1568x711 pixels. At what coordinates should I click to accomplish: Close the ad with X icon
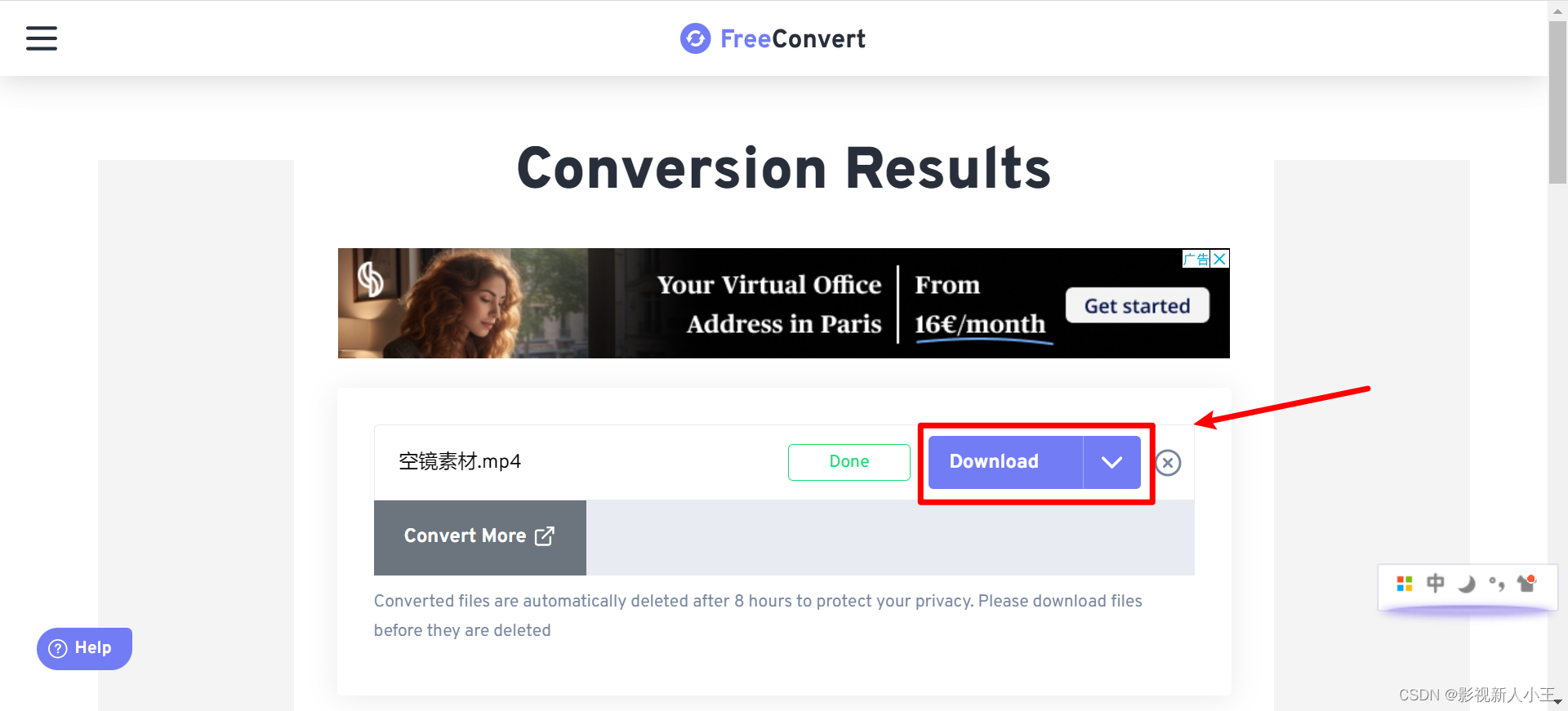(x=1219, y=259)
